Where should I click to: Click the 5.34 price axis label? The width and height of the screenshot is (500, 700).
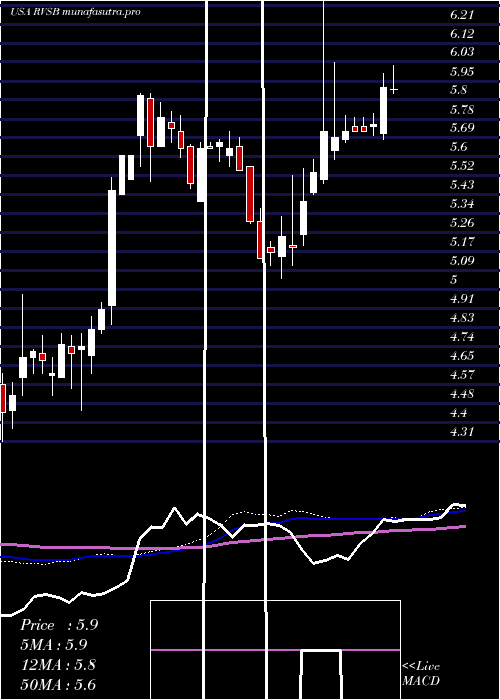pyautogui.click(x=462, y=204)
